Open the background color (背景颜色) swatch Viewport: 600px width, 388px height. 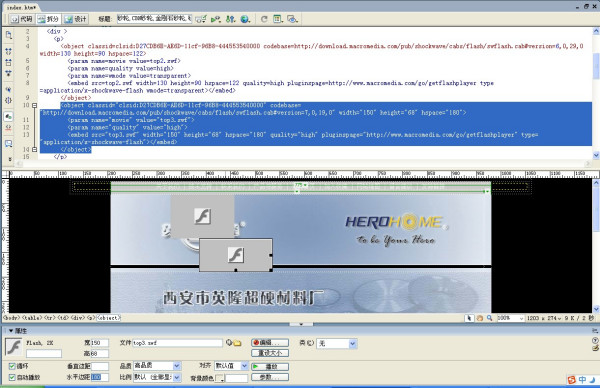[219, 378]
